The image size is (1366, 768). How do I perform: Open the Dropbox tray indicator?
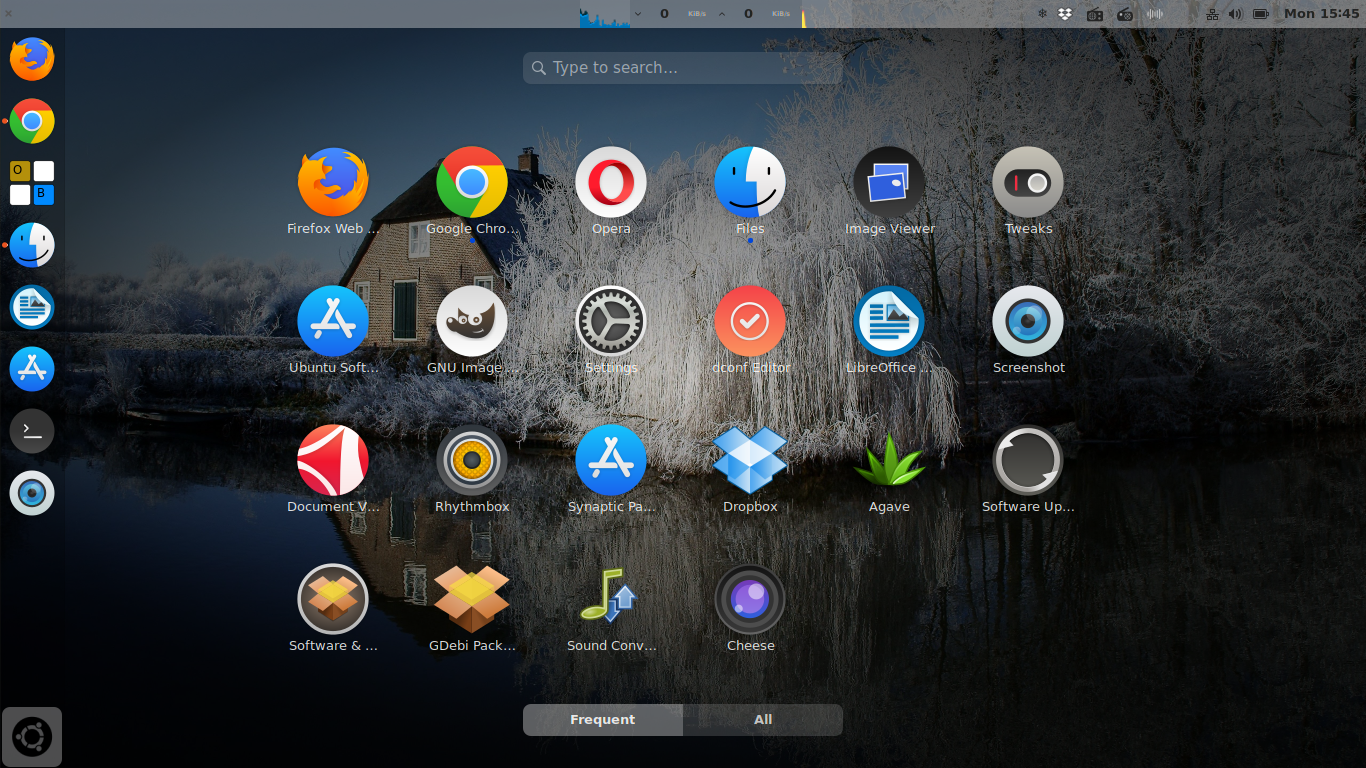(1065, 14)
